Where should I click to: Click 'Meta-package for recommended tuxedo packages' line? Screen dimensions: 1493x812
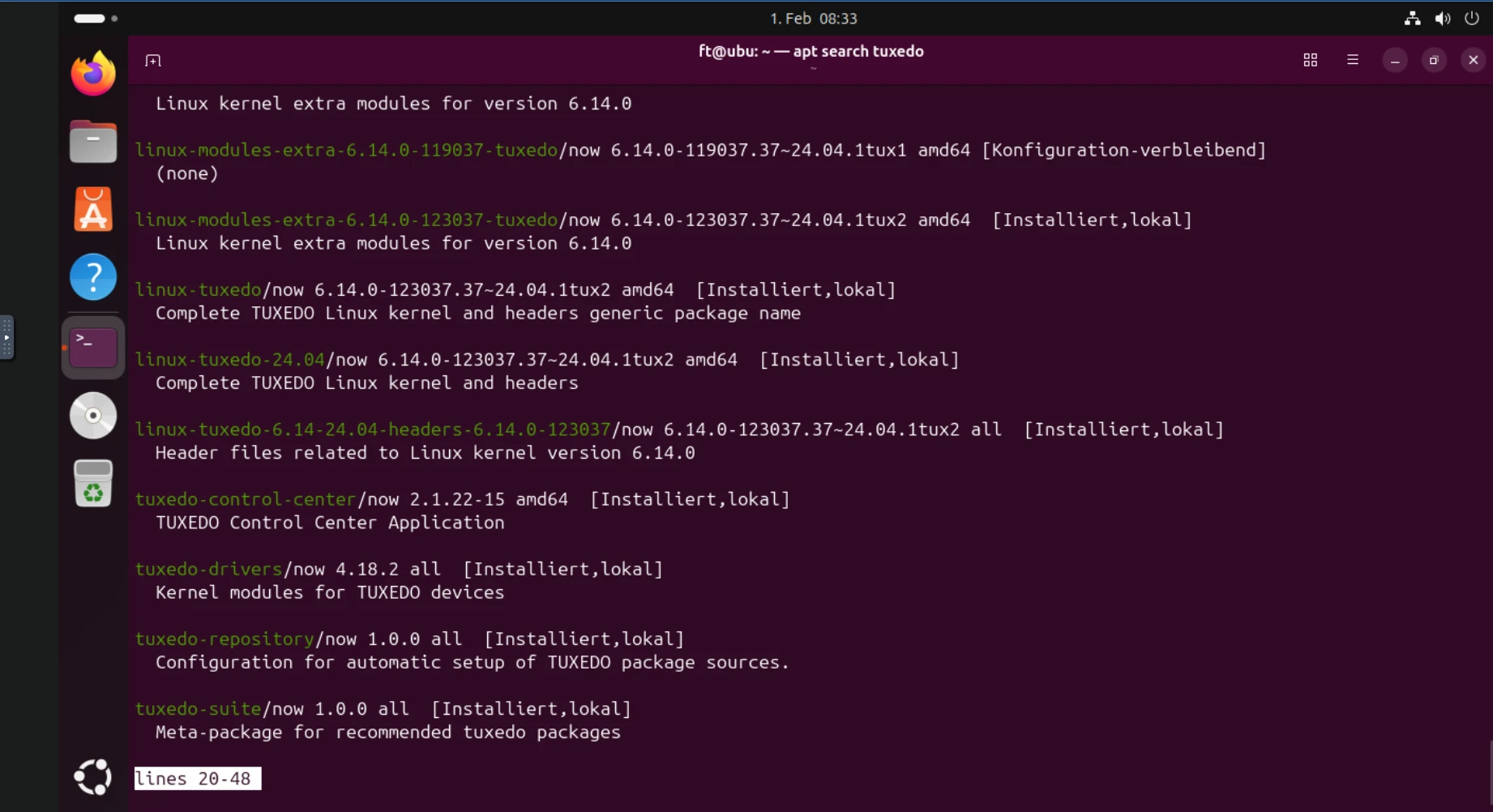[x=388, y=732]
